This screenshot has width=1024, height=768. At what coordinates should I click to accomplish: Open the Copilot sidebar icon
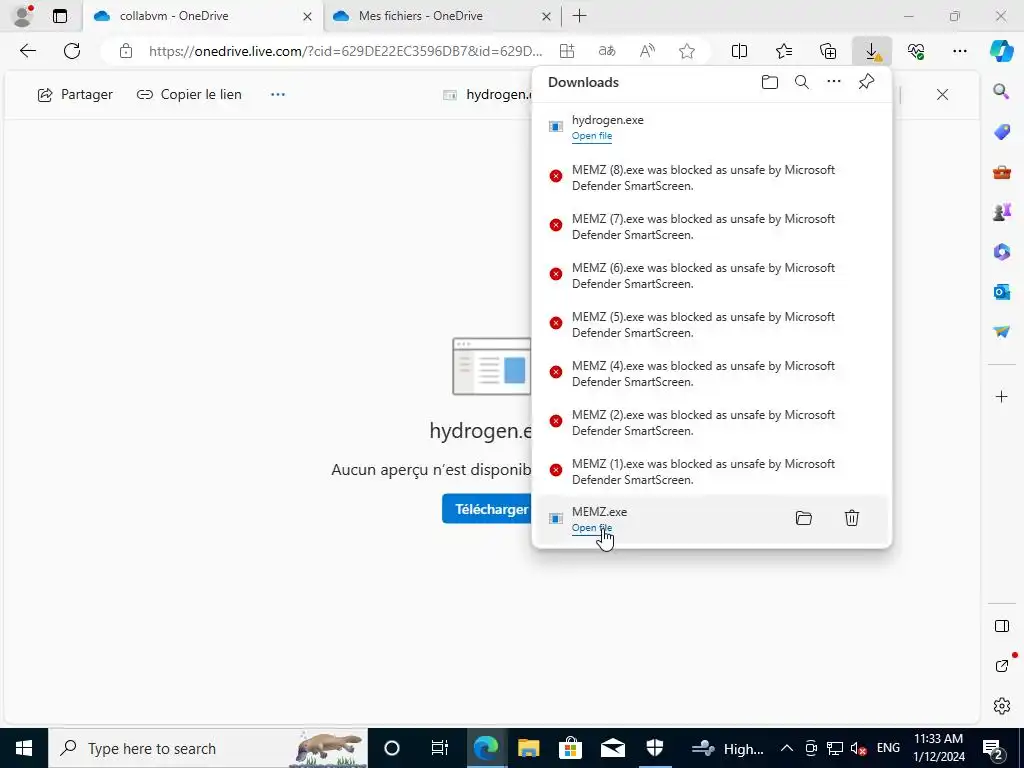pos(1001,51)
